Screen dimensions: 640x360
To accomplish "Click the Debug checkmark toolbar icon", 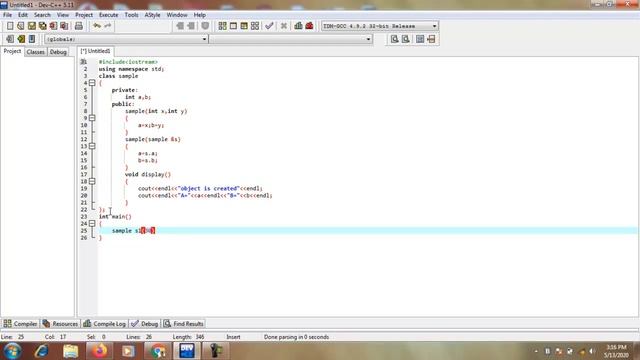I will 269,26.
